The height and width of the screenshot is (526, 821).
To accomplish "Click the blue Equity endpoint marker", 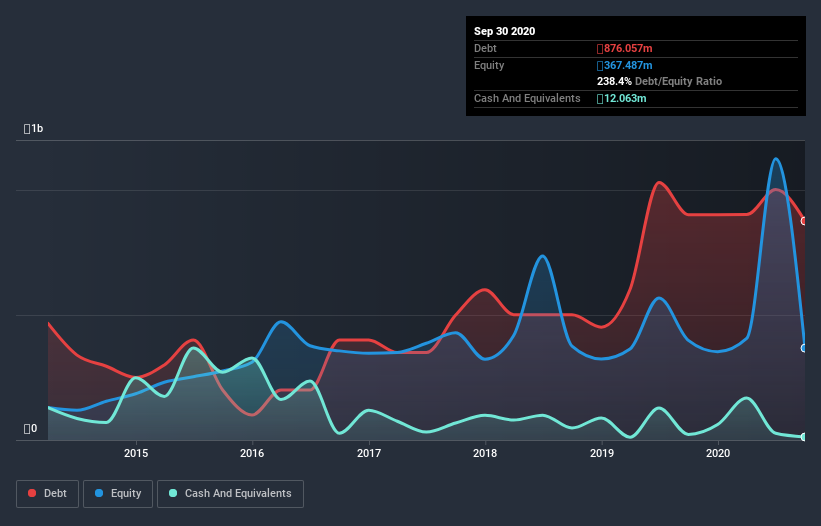I will coord(804,348).
